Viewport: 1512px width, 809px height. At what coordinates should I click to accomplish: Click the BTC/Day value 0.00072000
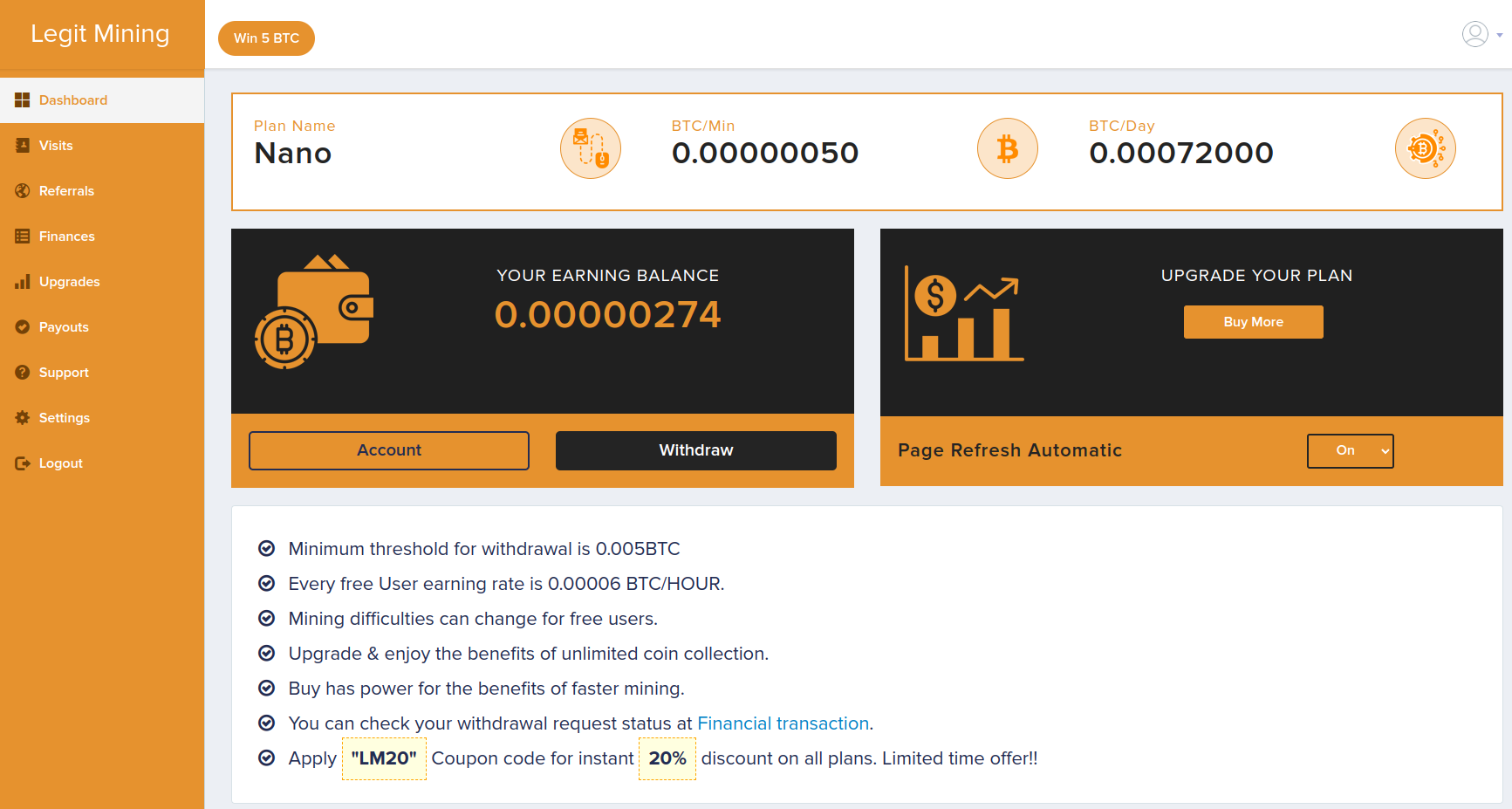(x=1181, y=154)
